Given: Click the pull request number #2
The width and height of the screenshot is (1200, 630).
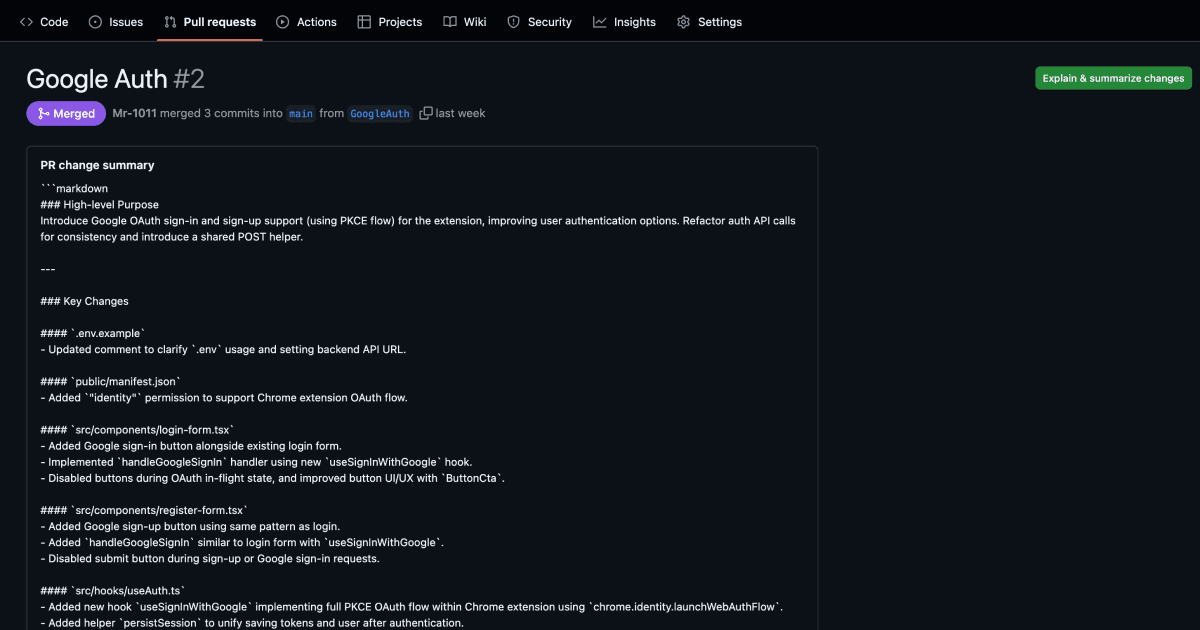Looking at the screenshot, I should point(189,79).
